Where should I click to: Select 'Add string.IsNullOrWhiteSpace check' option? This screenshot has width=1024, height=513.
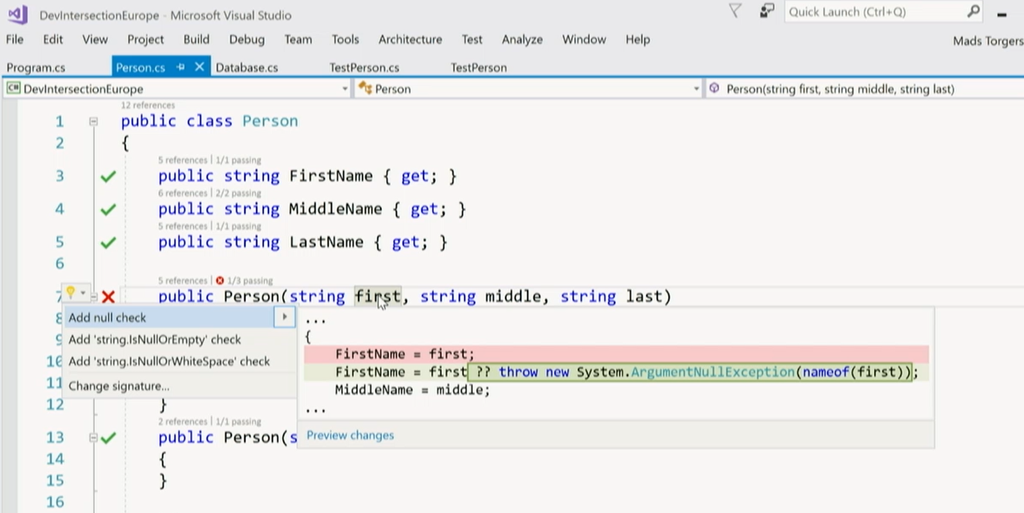169,361
